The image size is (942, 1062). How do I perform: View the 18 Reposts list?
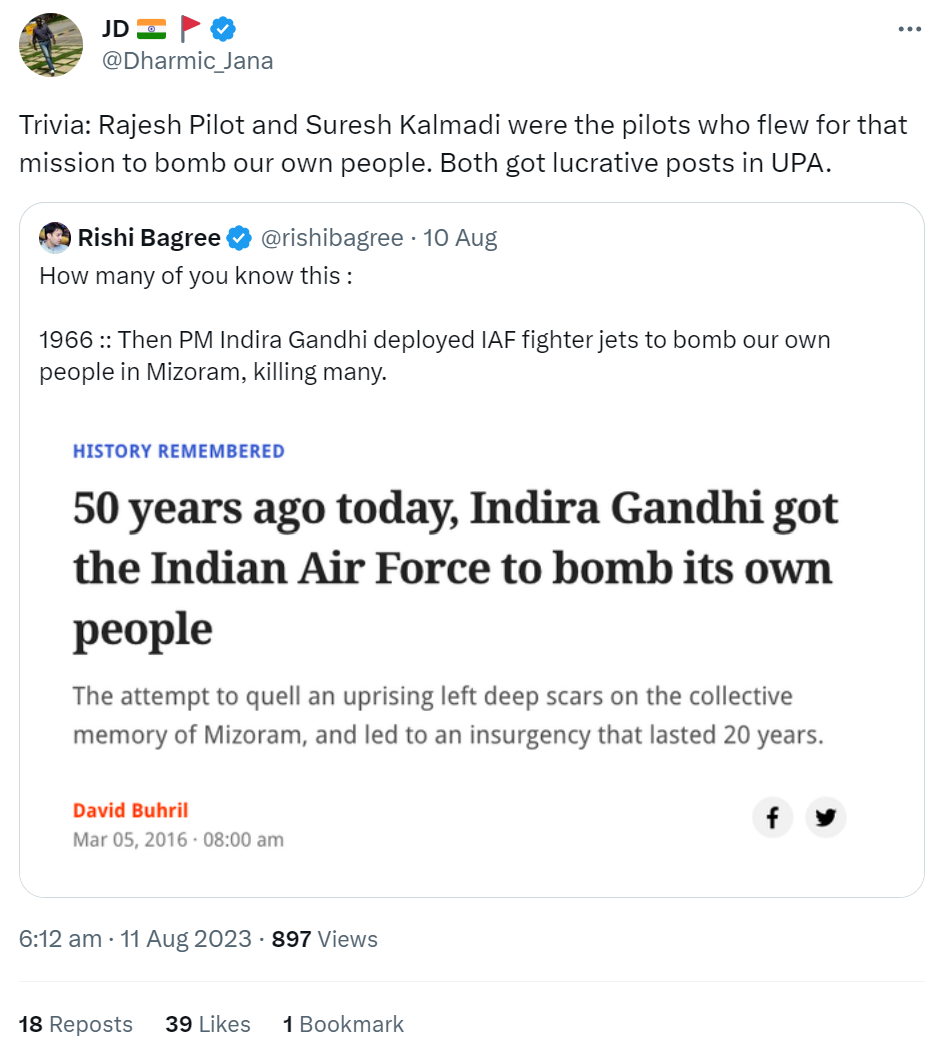point(76,1024)
